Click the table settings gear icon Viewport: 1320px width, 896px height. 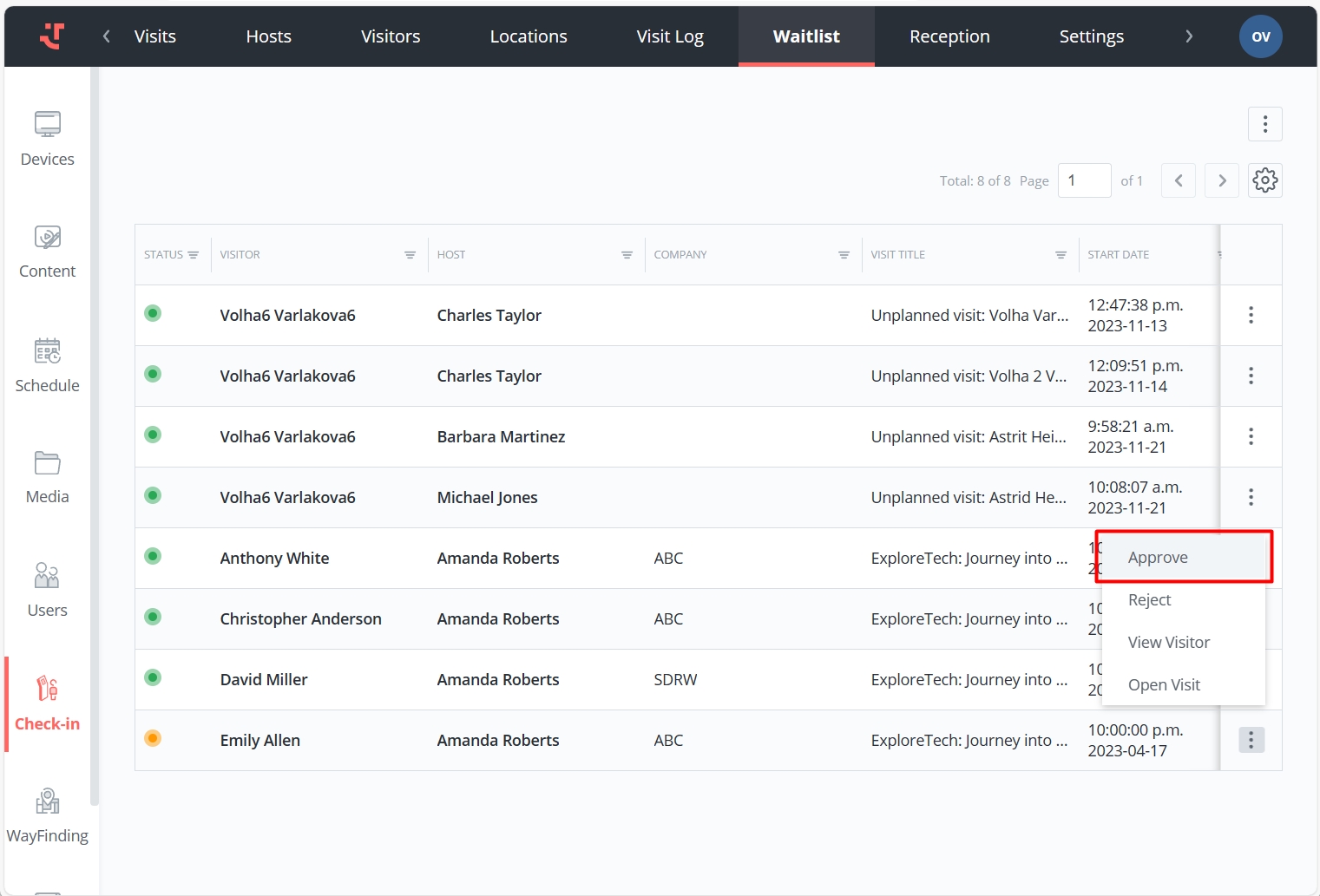tap(1264, 180)
